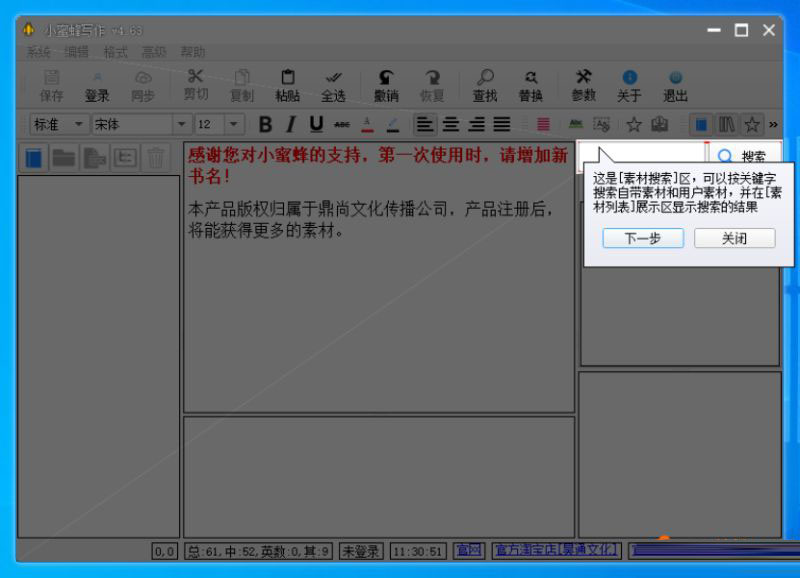Open 查找 find tool
The image size is (800, 578).
point(485,86)
